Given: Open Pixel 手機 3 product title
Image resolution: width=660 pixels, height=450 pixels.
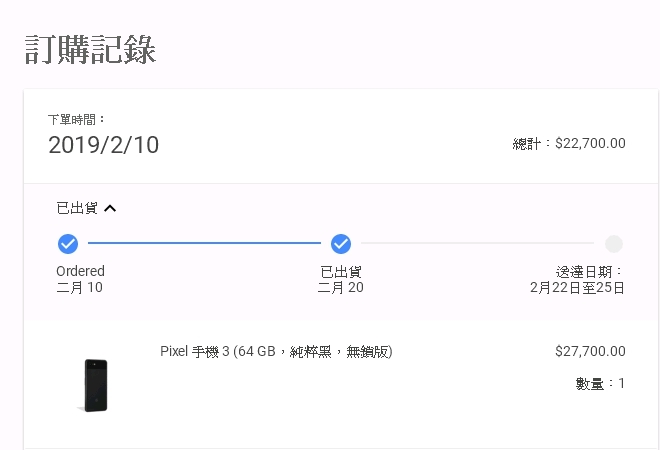Looking at the screenshot, I should [276, 351].
